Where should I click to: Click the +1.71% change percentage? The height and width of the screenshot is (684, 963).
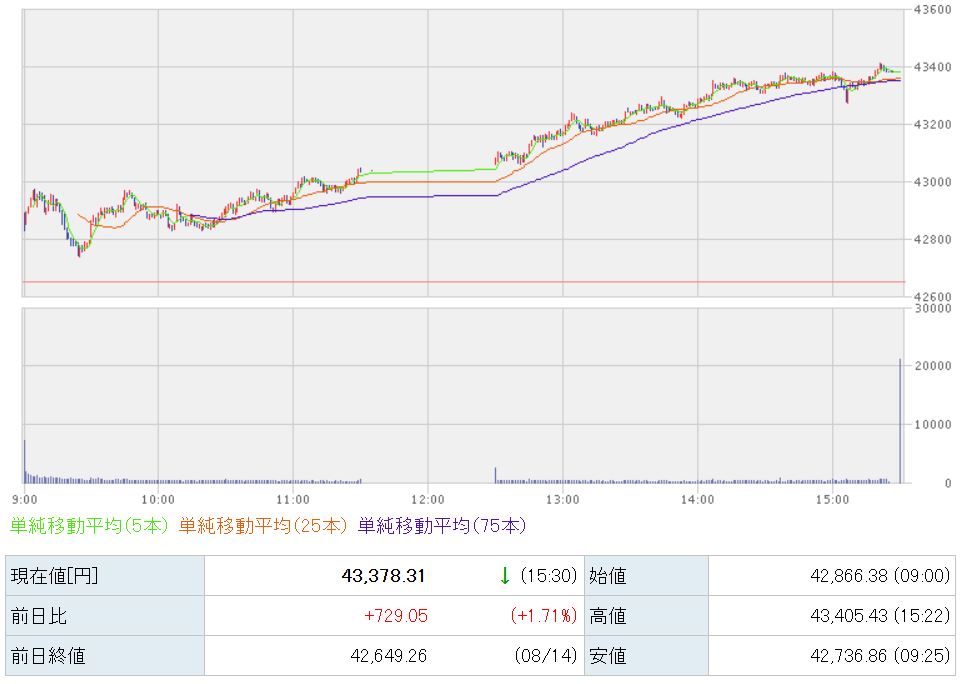544,616
